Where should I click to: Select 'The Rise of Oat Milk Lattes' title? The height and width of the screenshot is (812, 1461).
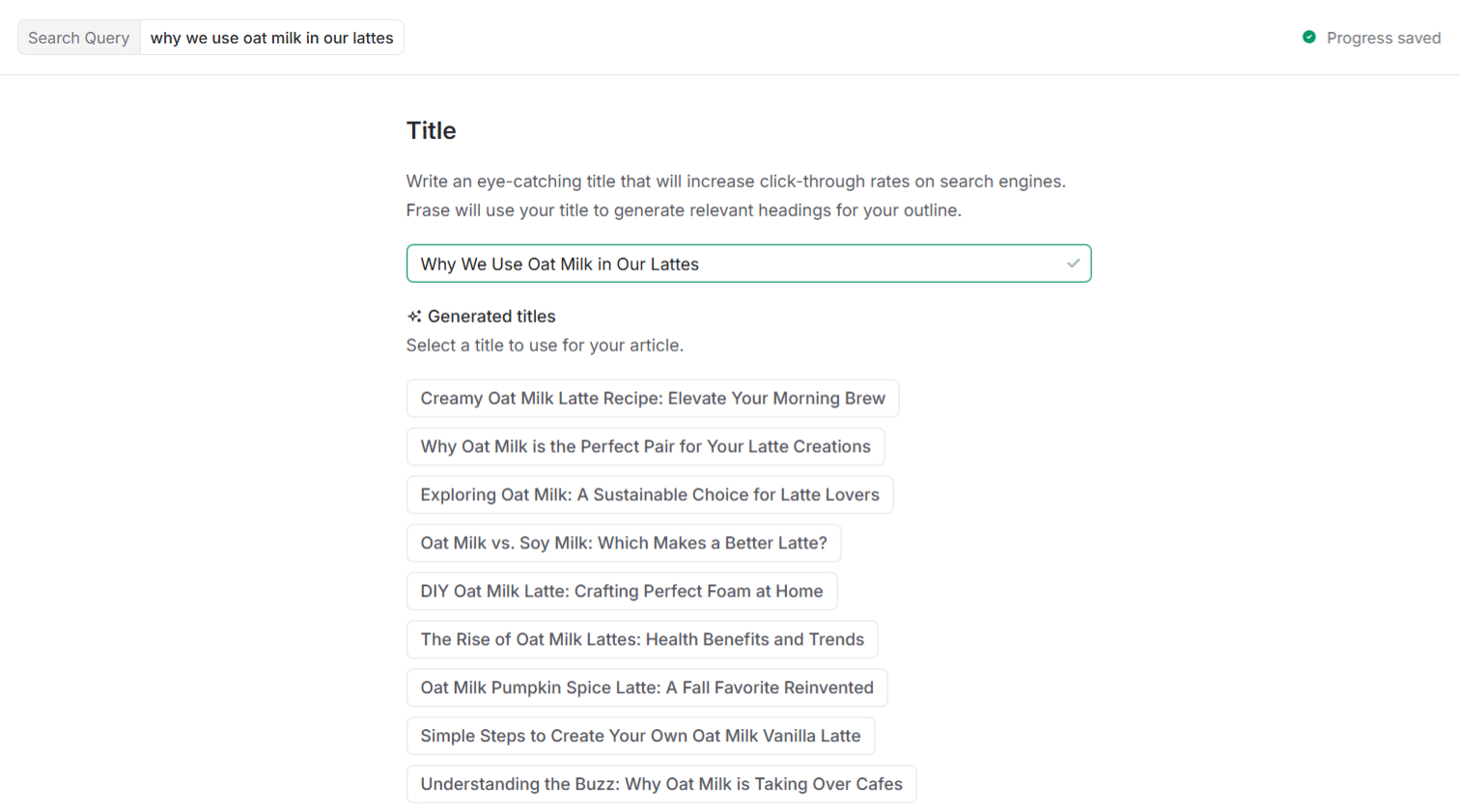(x=642, y=639)
